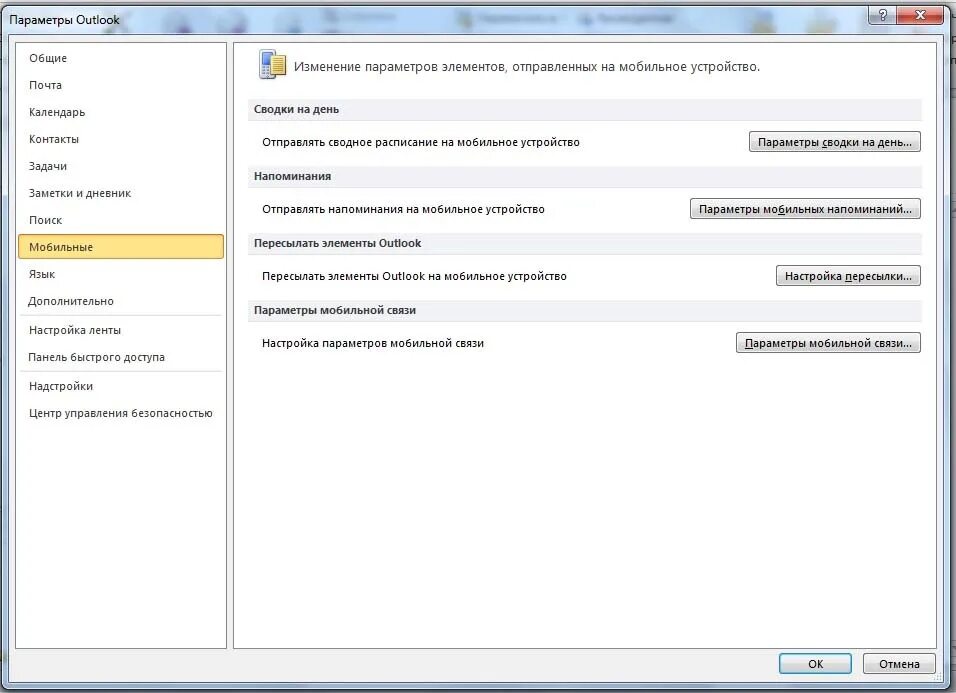956x693 pixels.
Task: Click the Настройка пересылки button
Action: [848, 276]
